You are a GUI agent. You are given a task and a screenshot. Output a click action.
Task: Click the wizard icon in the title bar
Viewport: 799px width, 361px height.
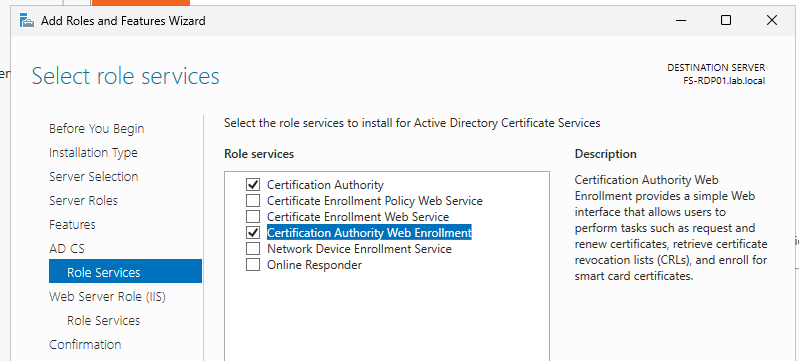(27, 21)
